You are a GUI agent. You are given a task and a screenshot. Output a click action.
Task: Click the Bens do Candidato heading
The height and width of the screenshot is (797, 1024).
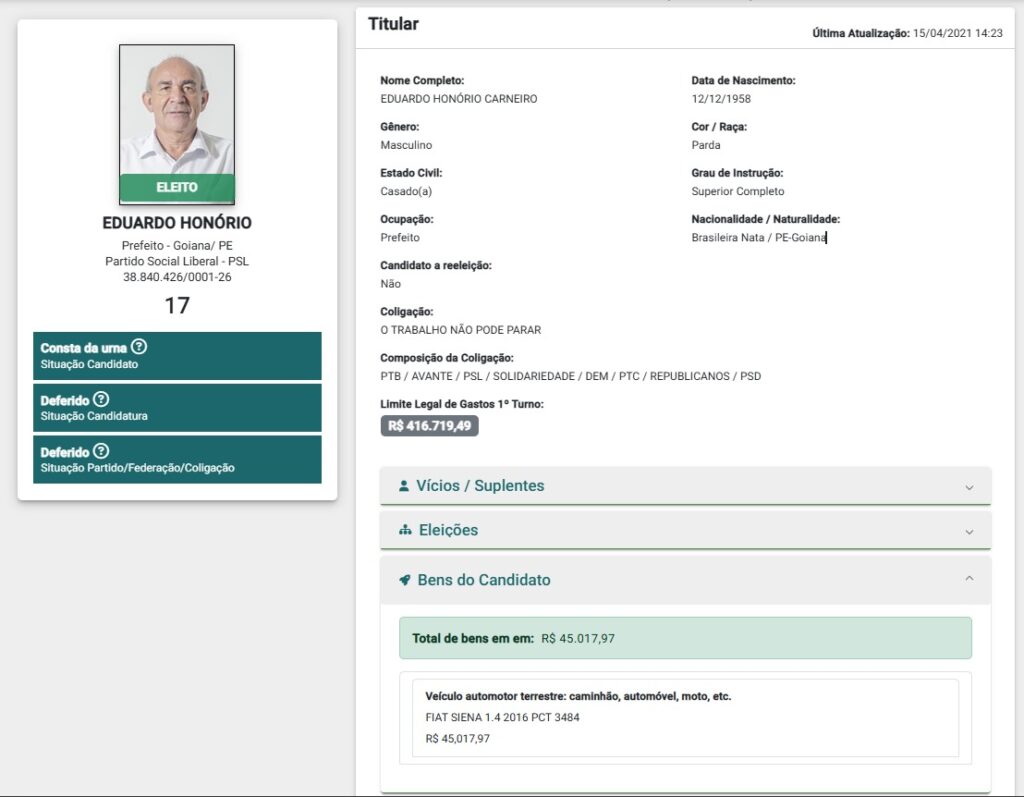[x=484, y=580]
